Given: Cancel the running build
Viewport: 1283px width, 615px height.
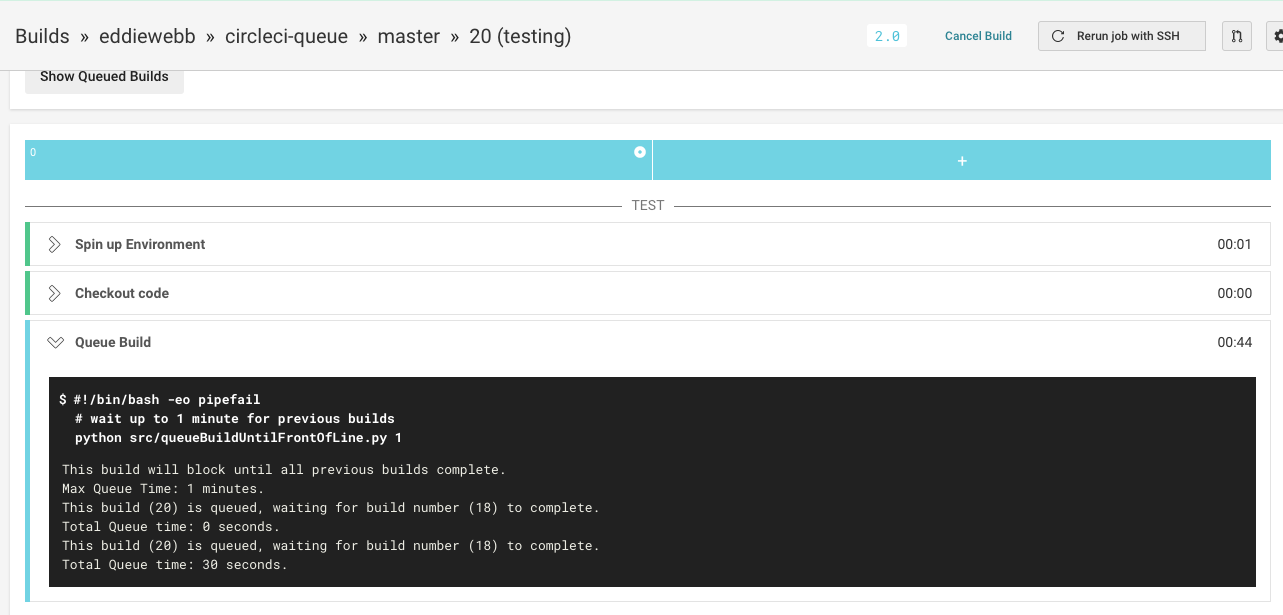Looking at the screenshot, I should (x=978, y=36).
